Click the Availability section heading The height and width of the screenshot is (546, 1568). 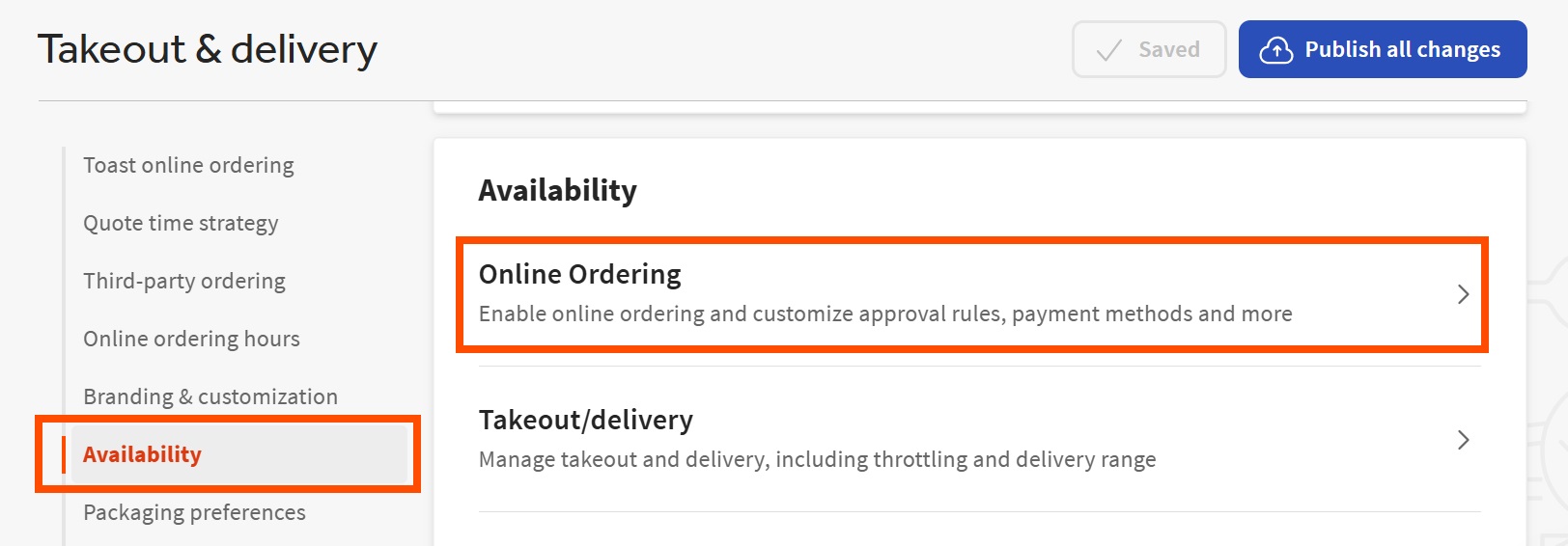point(557,191)
